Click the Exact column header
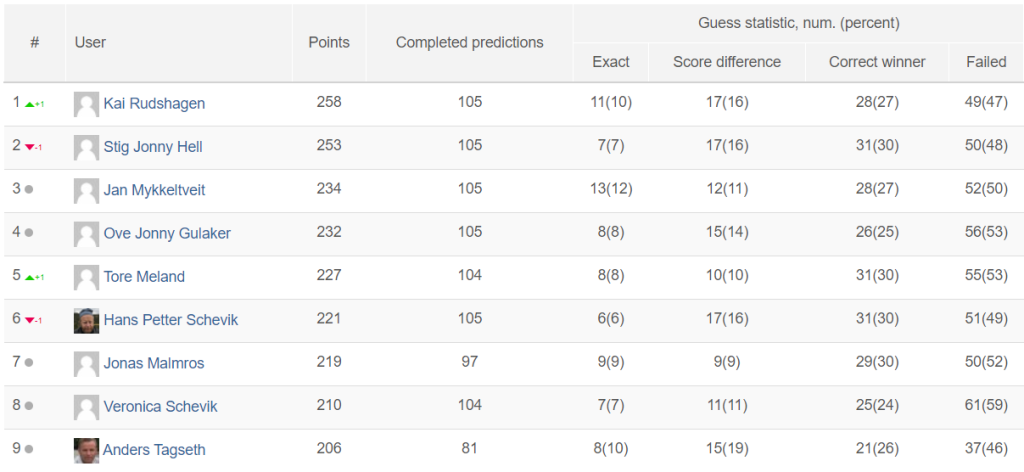 pos(611,62)
